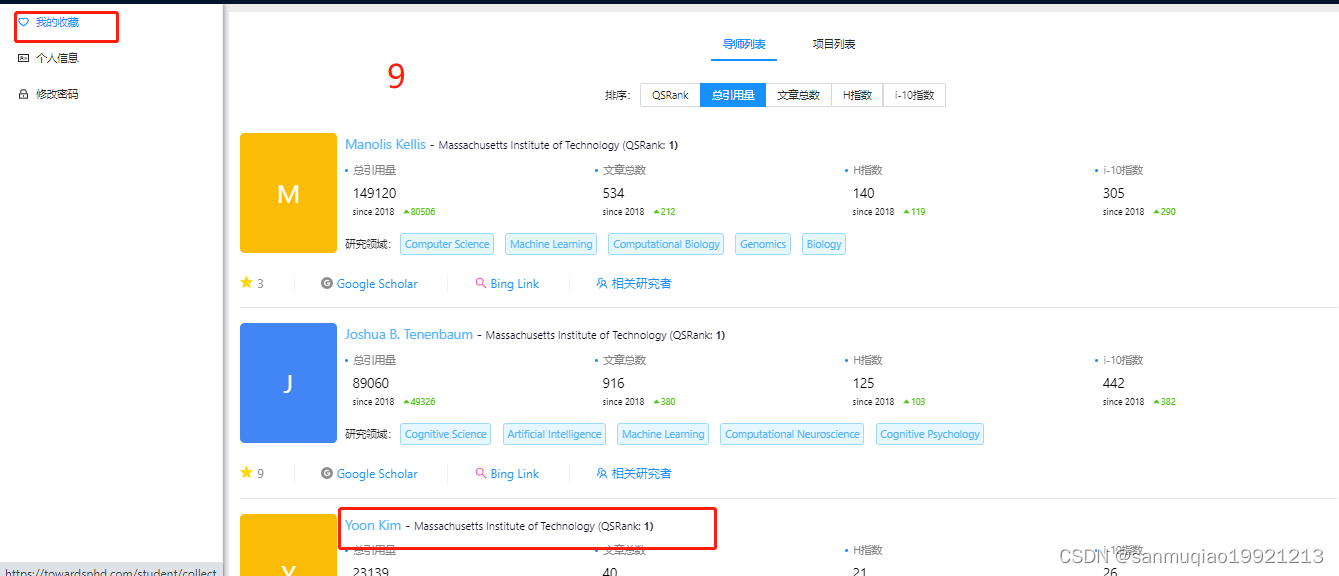Open Joshua B. Tenenbaum profile link

[x=409, y=334]
